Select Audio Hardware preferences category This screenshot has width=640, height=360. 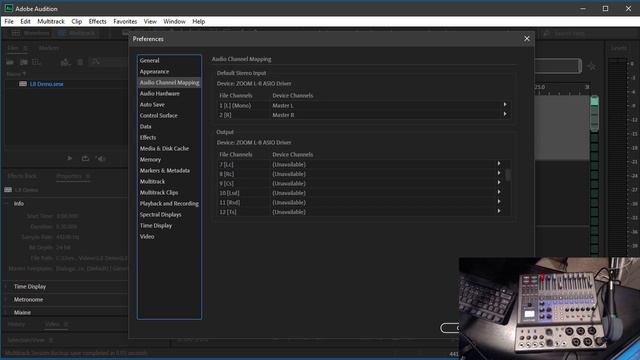(x=160, y=93)
